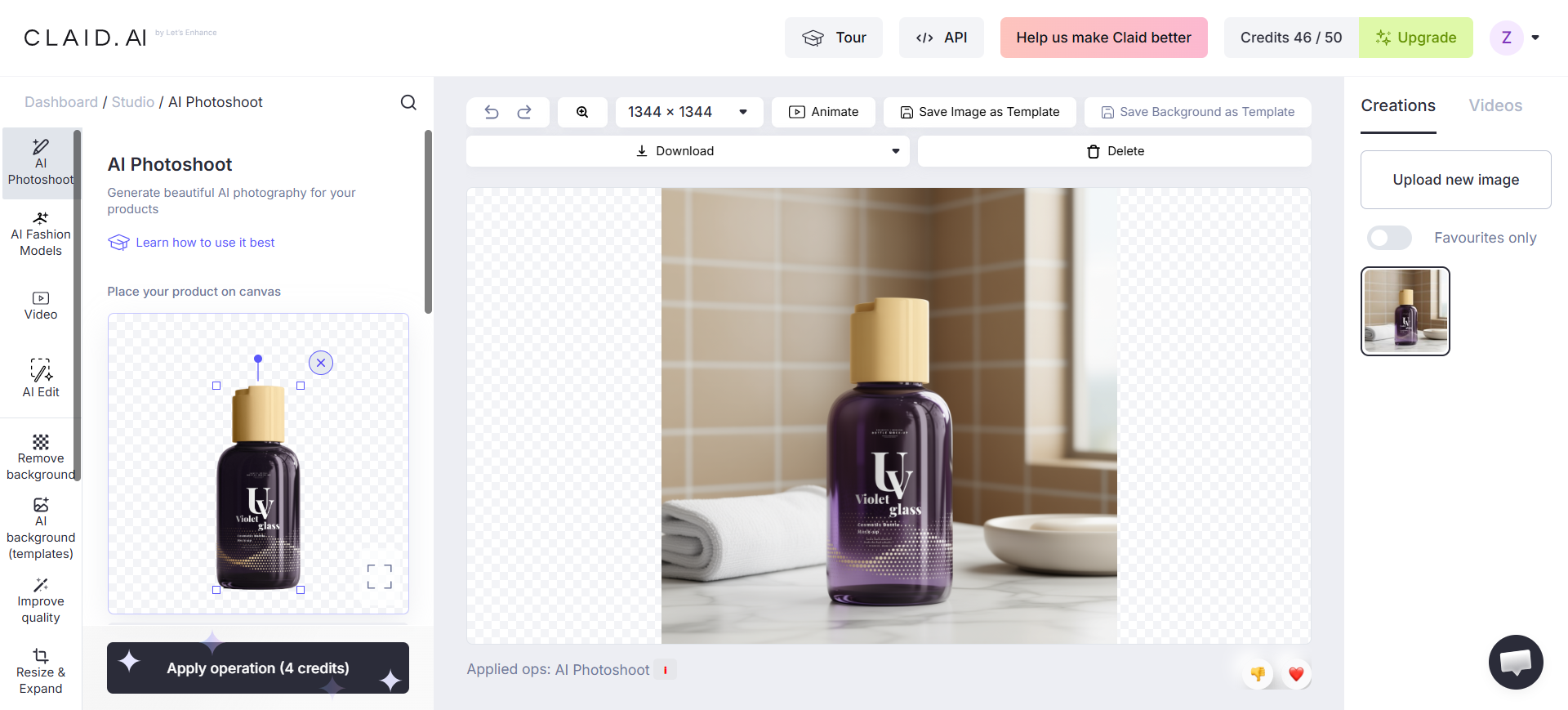Viewport: 1568px width, 710px height.
Task: Open the API page
Action: pyautogui.click(x=942, y=38)
